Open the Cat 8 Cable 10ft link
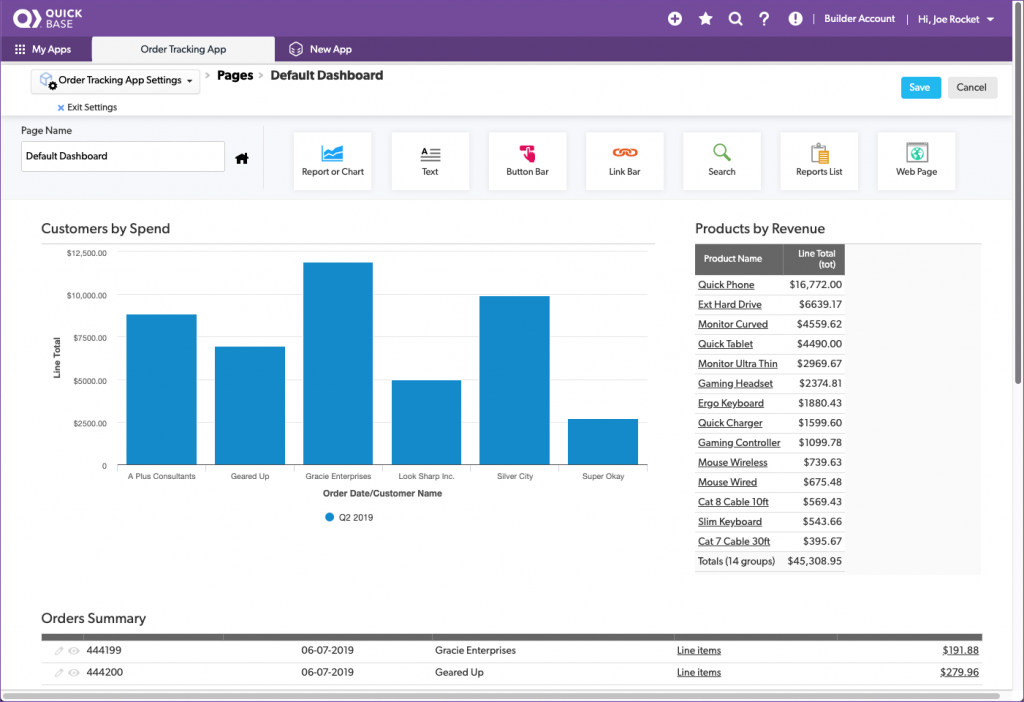This screenshot has width=1024, height=702. click(733, 502)
